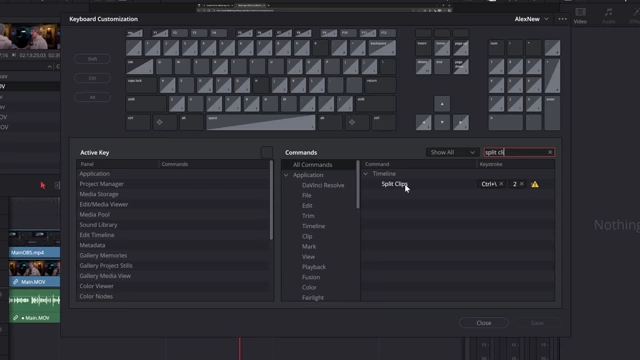This screenshot has height=360, width=640.
Task: Click the caps lock key on virtual keyboard
Action: [141, 85]
